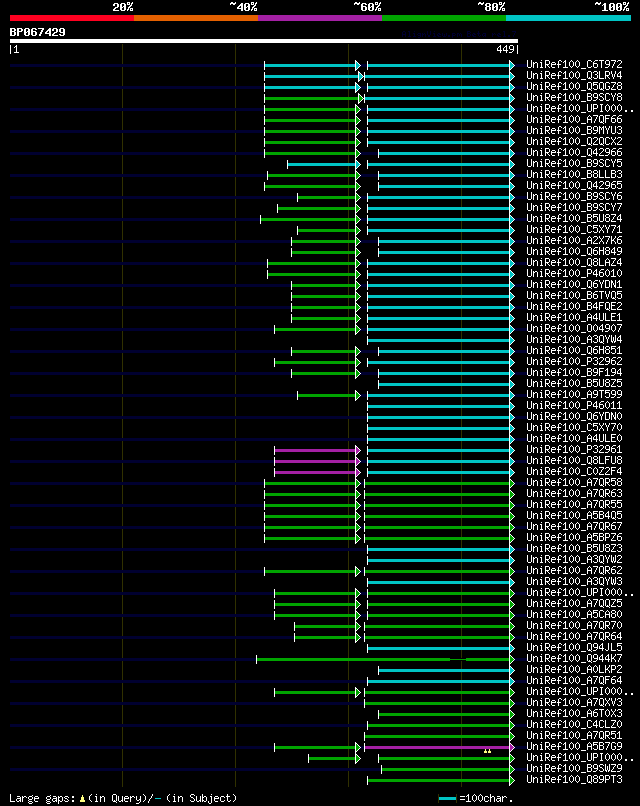Click the long green alignment bar for Q944K7

pos(385,659)
